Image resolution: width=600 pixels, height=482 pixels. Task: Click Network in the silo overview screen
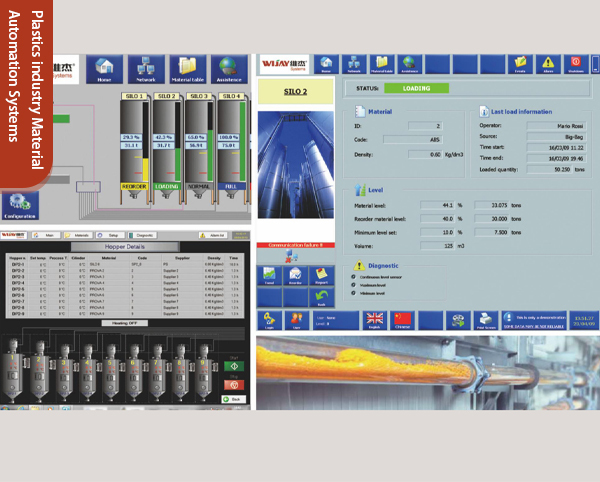(x=146, y=69)
